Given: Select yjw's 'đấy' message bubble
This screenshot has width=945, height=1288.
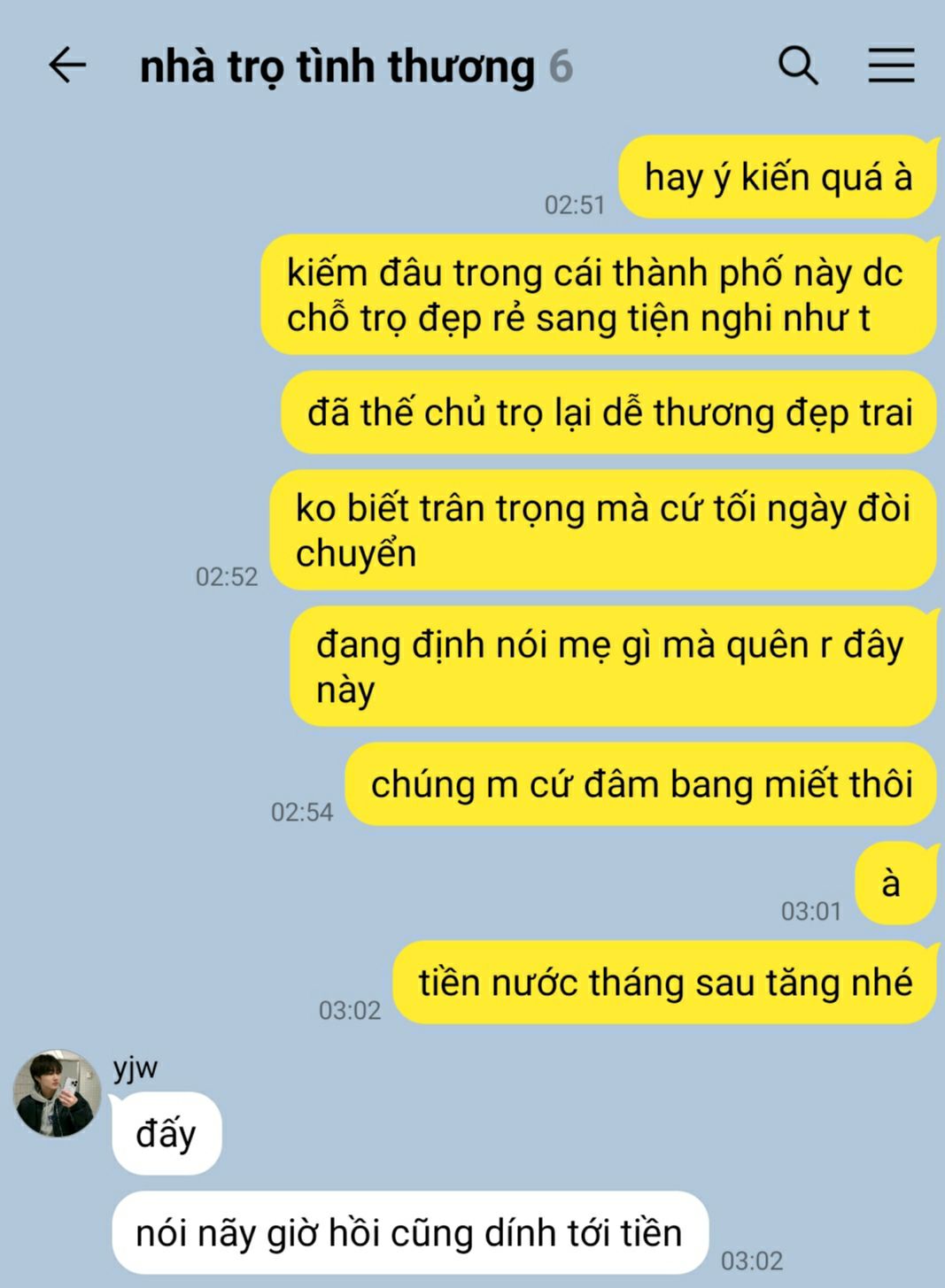Looking at the screenshot, I should pos(167,1133).
